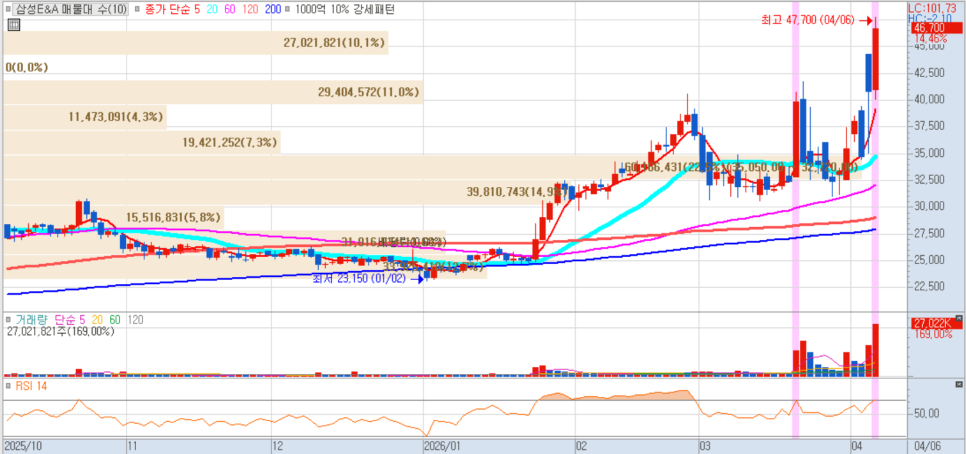Click the 29,404,572(11.0%) volume profile bar

coord(213,92)
